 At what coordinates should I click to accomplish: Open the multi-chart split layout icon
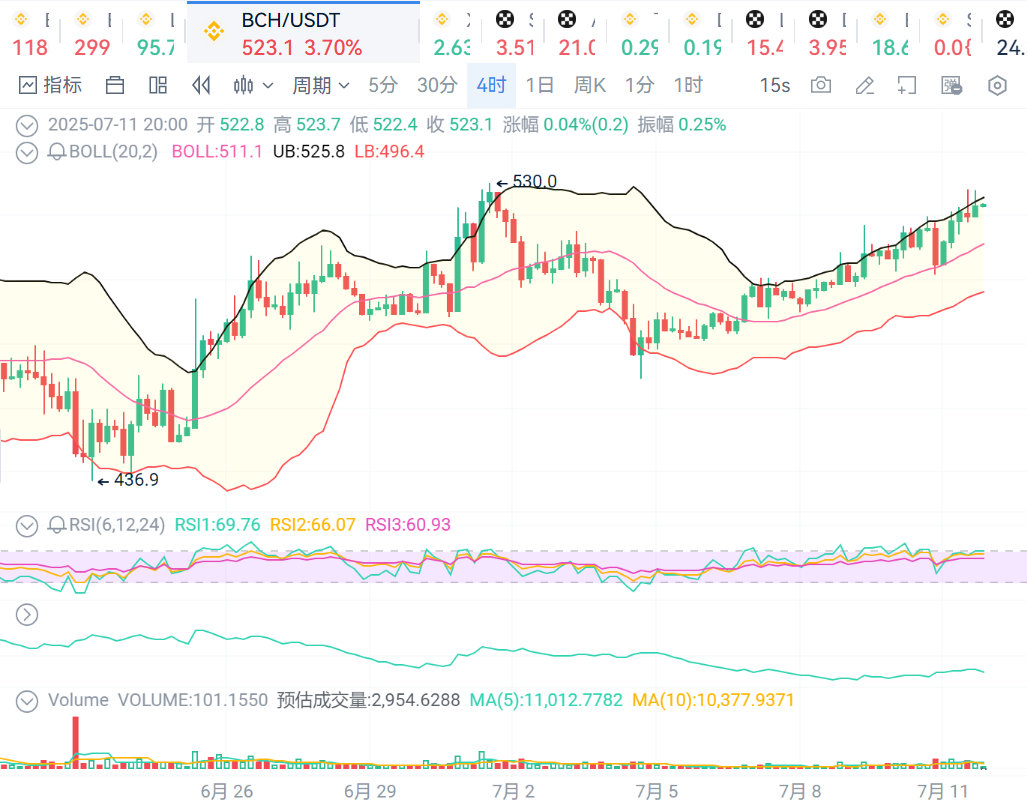(158, 85)
